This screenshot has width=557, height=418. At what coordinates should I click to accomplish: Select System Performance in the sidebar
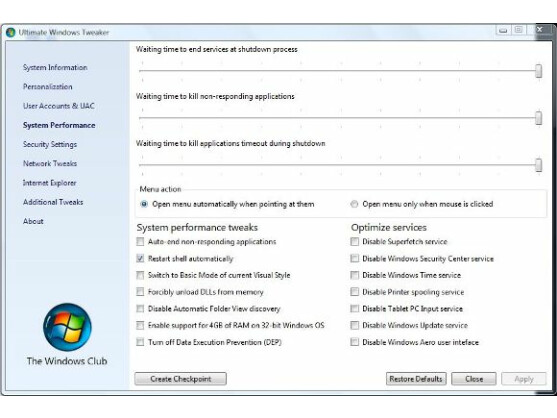59,125
